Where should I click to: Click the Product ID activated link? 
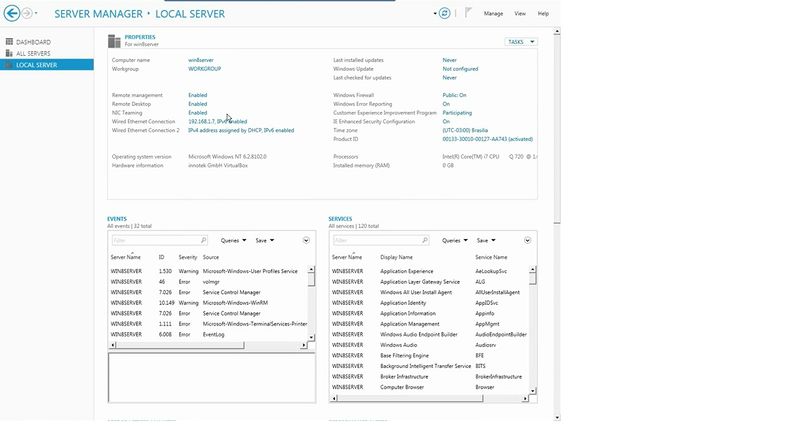coord(488,139)
